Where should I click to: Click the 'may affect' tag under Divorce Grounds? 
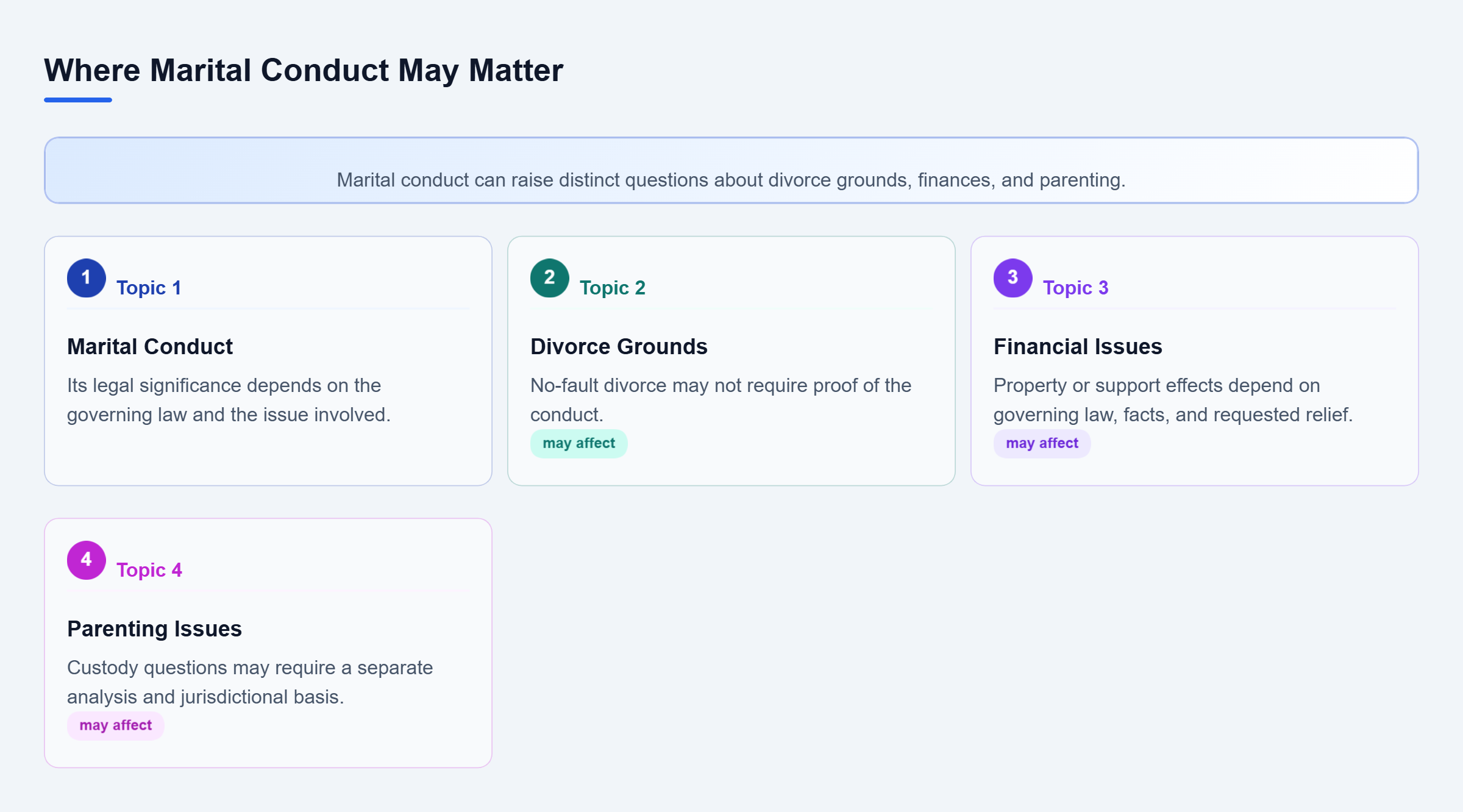pyautogui.click(x=579, y=443)
